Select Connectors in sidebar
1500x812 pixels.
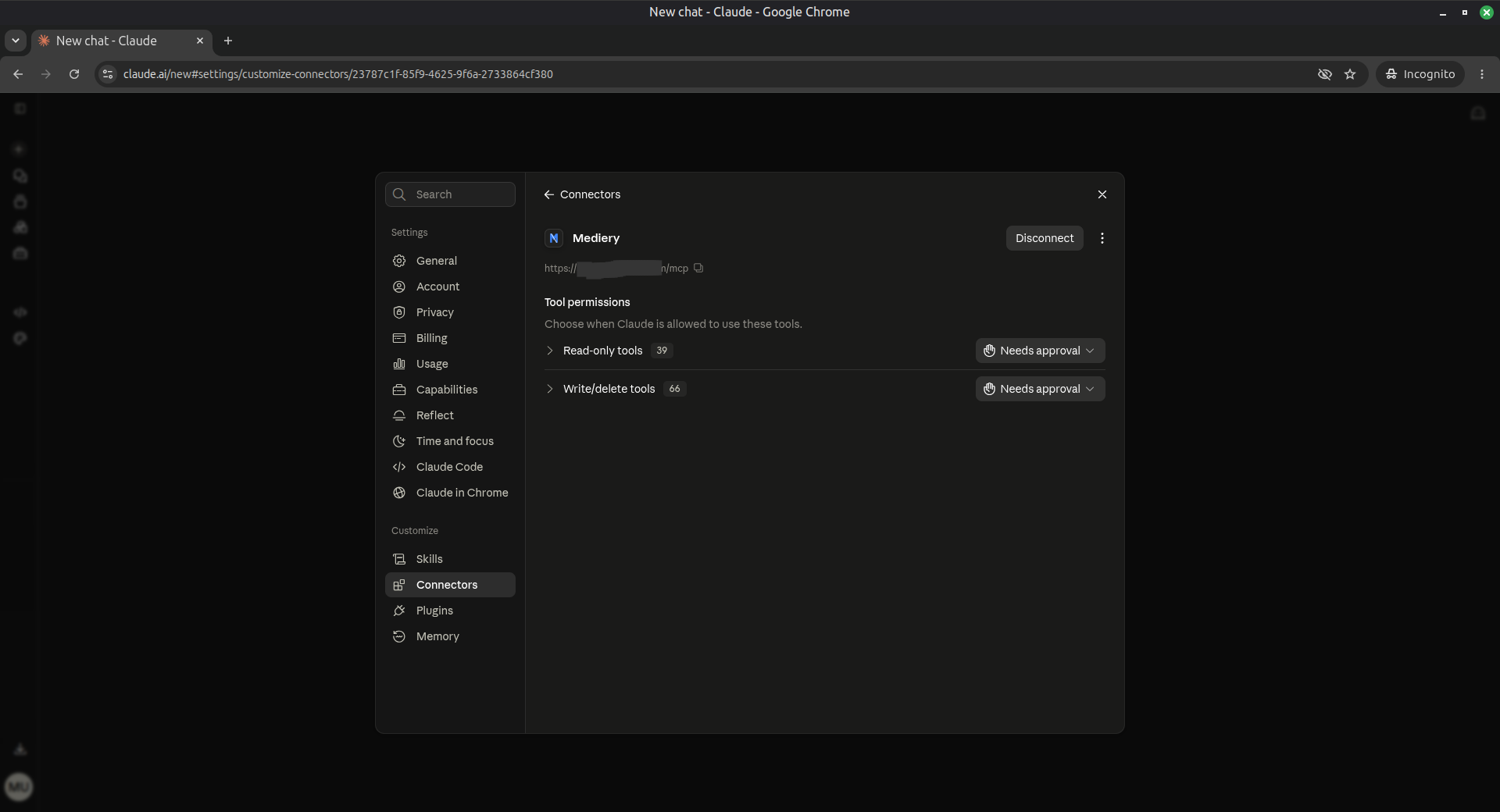click(450, 585)
